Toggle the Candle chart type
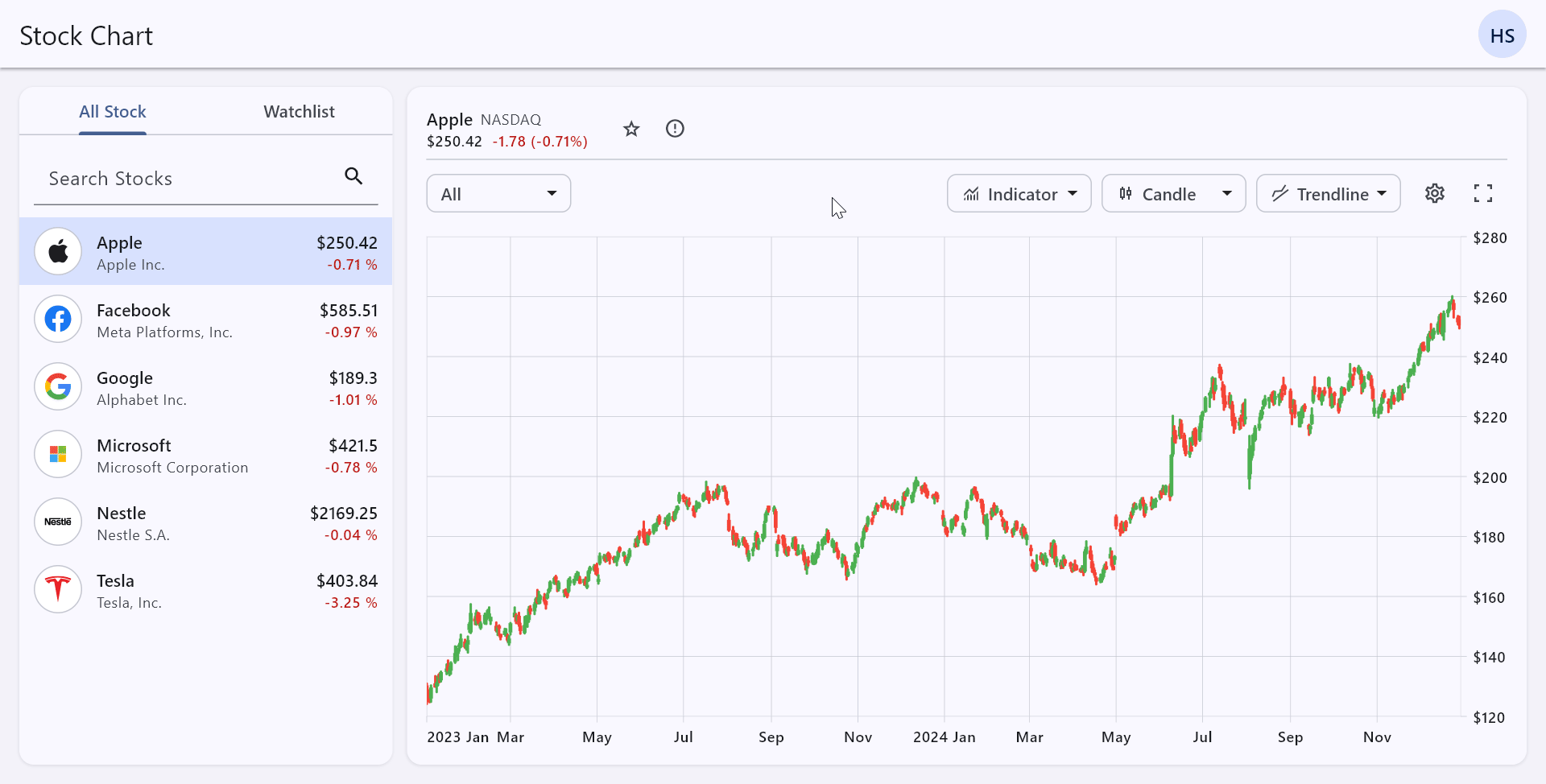This screenshot has width=1546, height=784. (x=1162, y=193)
